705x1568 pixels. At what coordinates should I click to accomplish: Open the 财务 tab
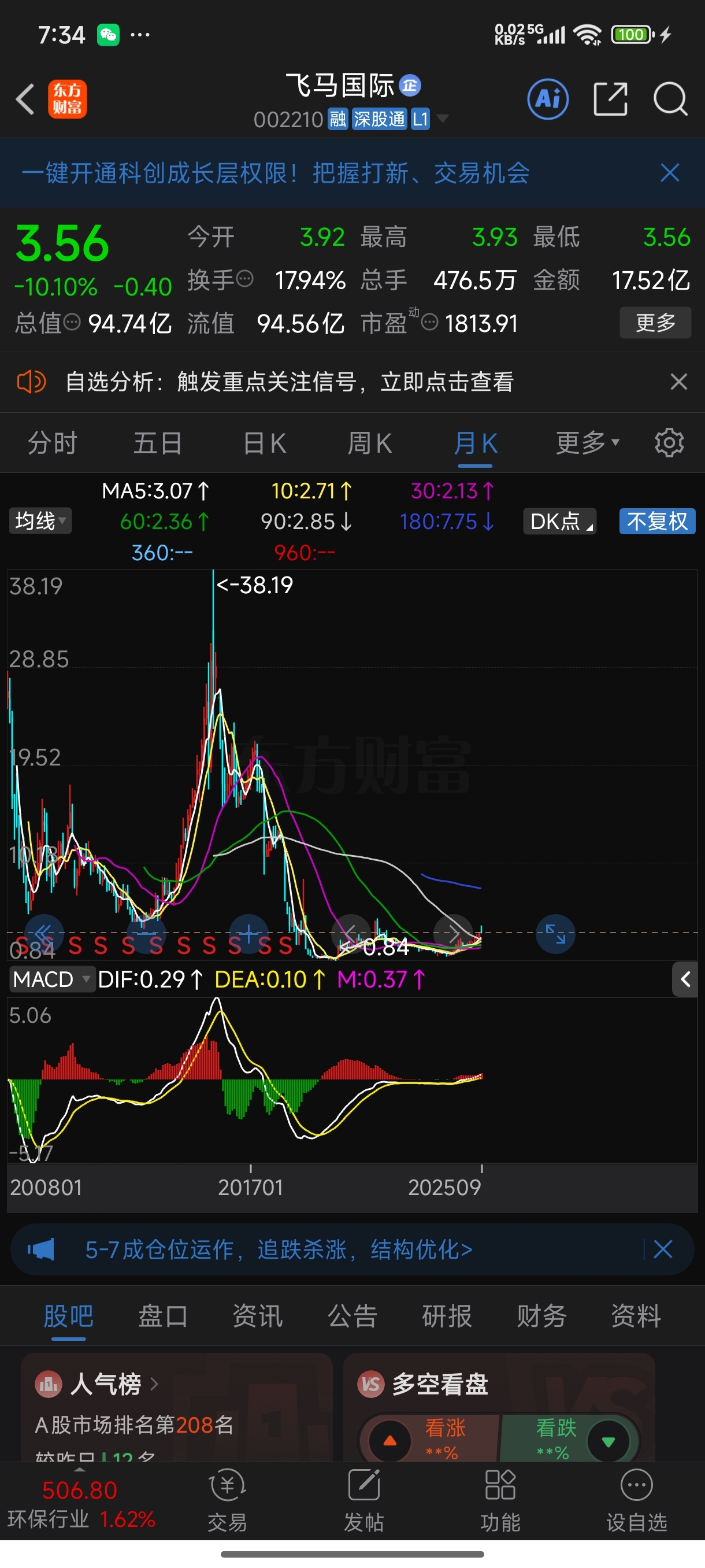point(542,1316)
